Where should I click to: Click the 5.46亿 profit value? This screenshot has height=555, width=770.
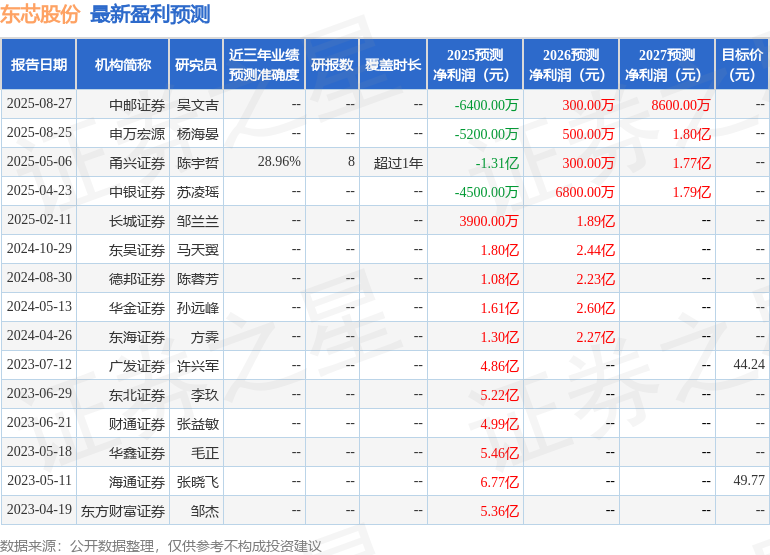tap(499, 453)
